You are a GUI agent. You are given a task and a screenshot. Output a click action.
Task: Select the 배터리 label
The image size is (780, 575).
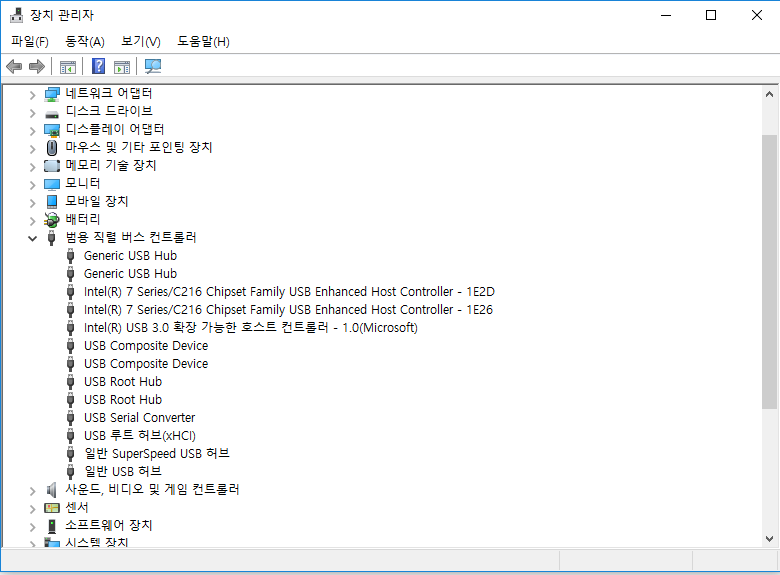[83, 219]
